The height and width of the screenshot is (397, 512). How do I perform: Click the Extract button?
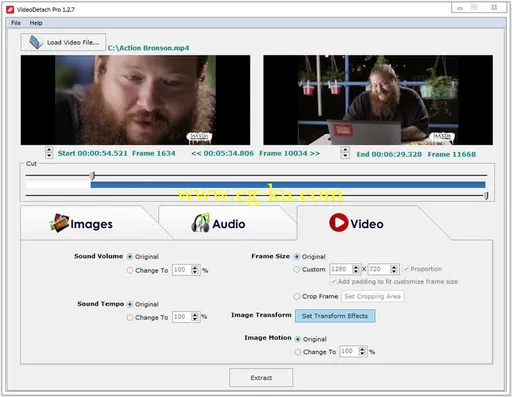261,378
